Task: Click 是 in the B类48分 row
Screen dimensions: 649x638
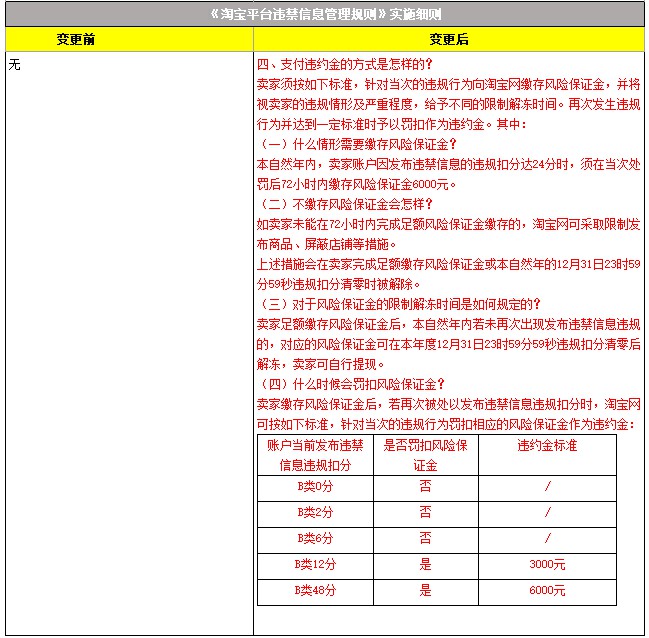Action: coord(425,590)
